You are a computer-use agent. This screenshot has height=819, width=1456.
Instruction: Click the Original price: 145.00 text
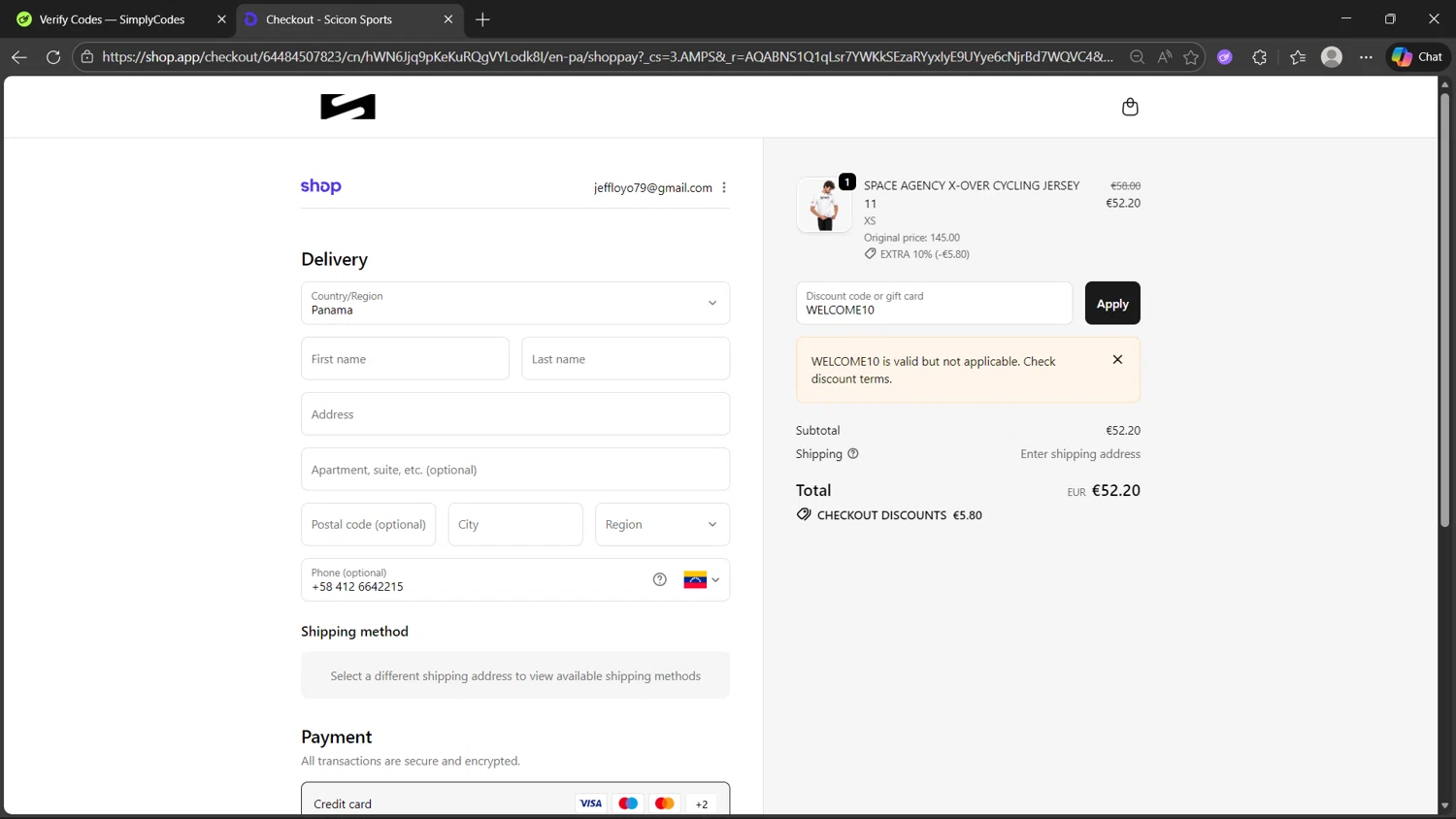pyautogui.click(x=911, y=237)
